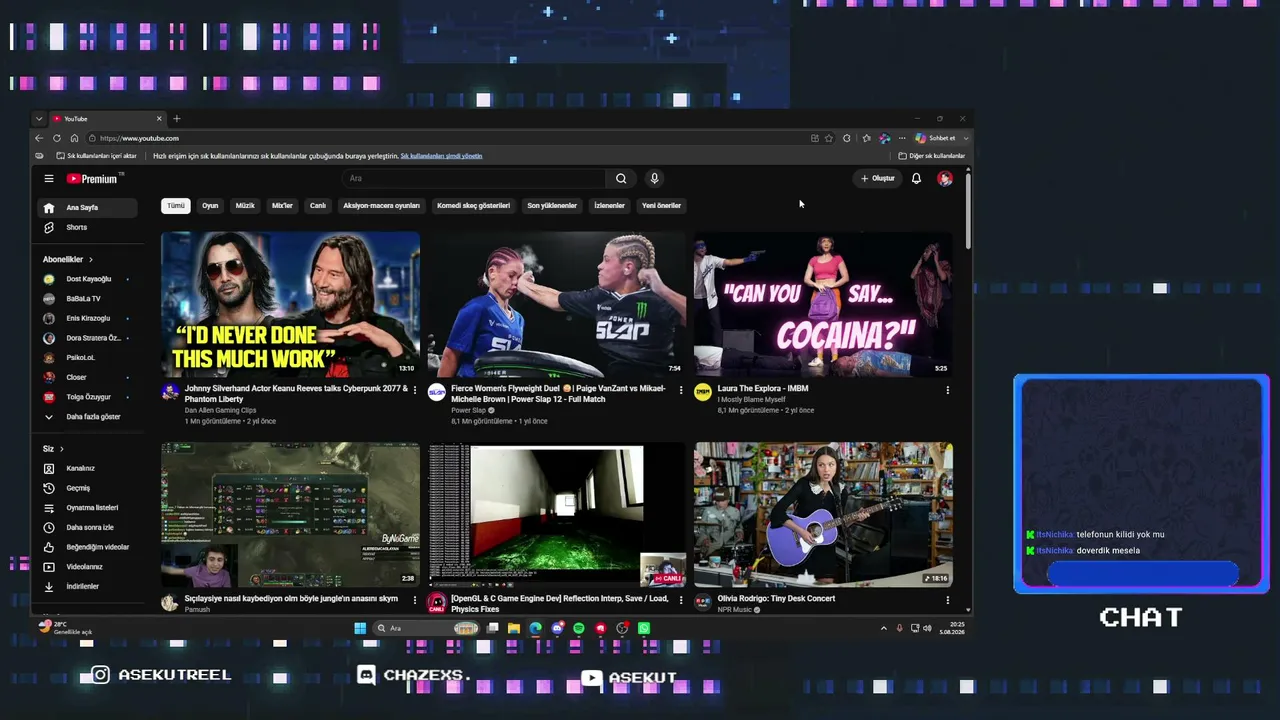Open the Sohbet et Copilot button

[x=941, y=138]
